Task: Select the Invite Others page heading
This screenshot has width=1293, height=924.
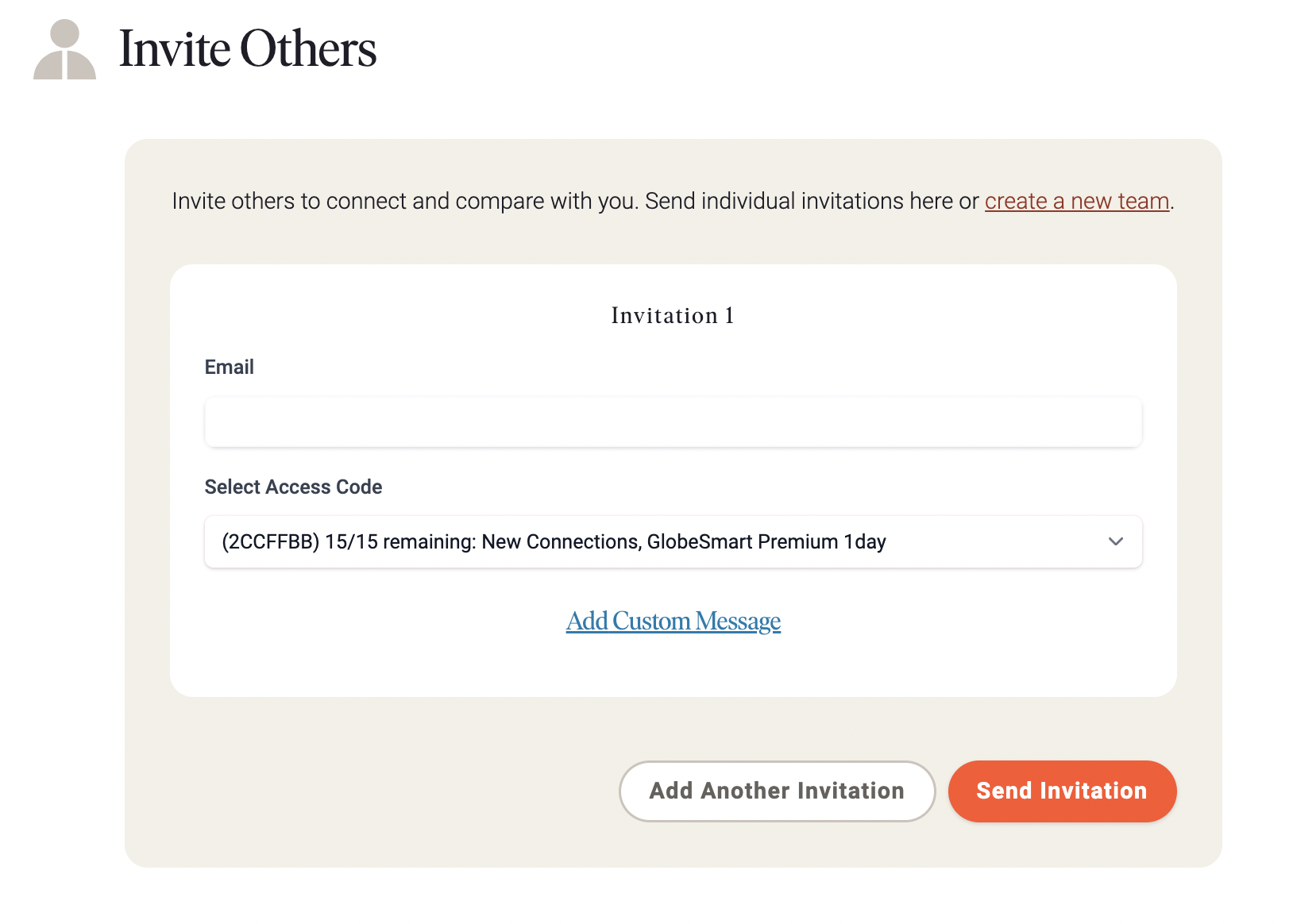Action: point(248,49)
